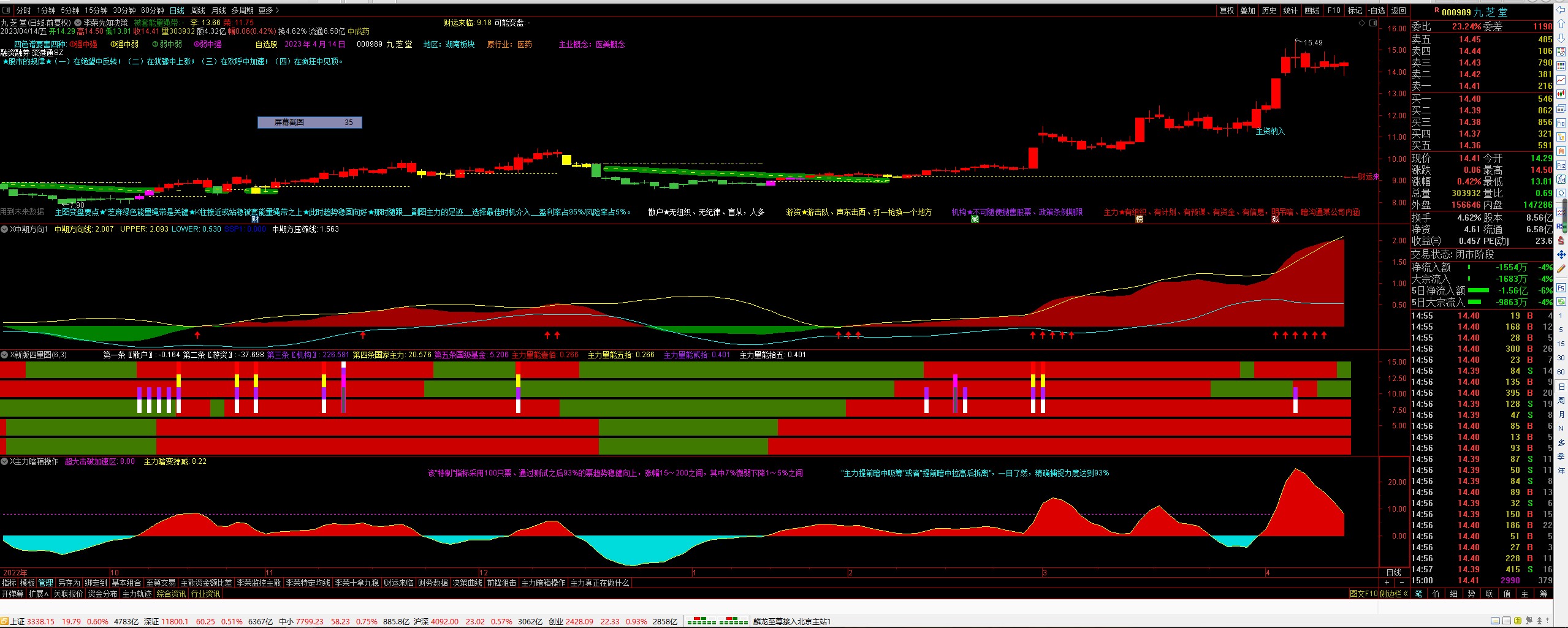Click the round icon beside 九芝堂 chart title
1568x628 pixels.
click(x=78, y=23)
